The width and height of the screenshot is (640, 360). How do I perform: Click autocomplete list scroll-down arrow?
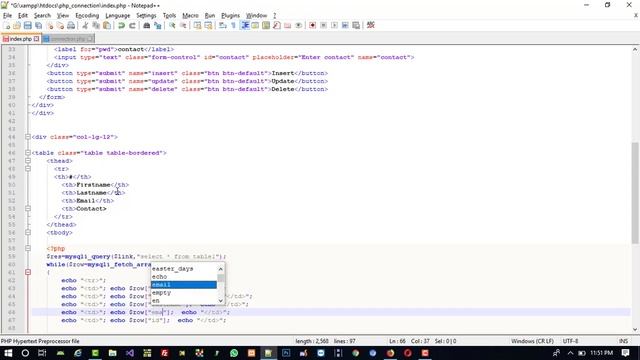(221, 301)
